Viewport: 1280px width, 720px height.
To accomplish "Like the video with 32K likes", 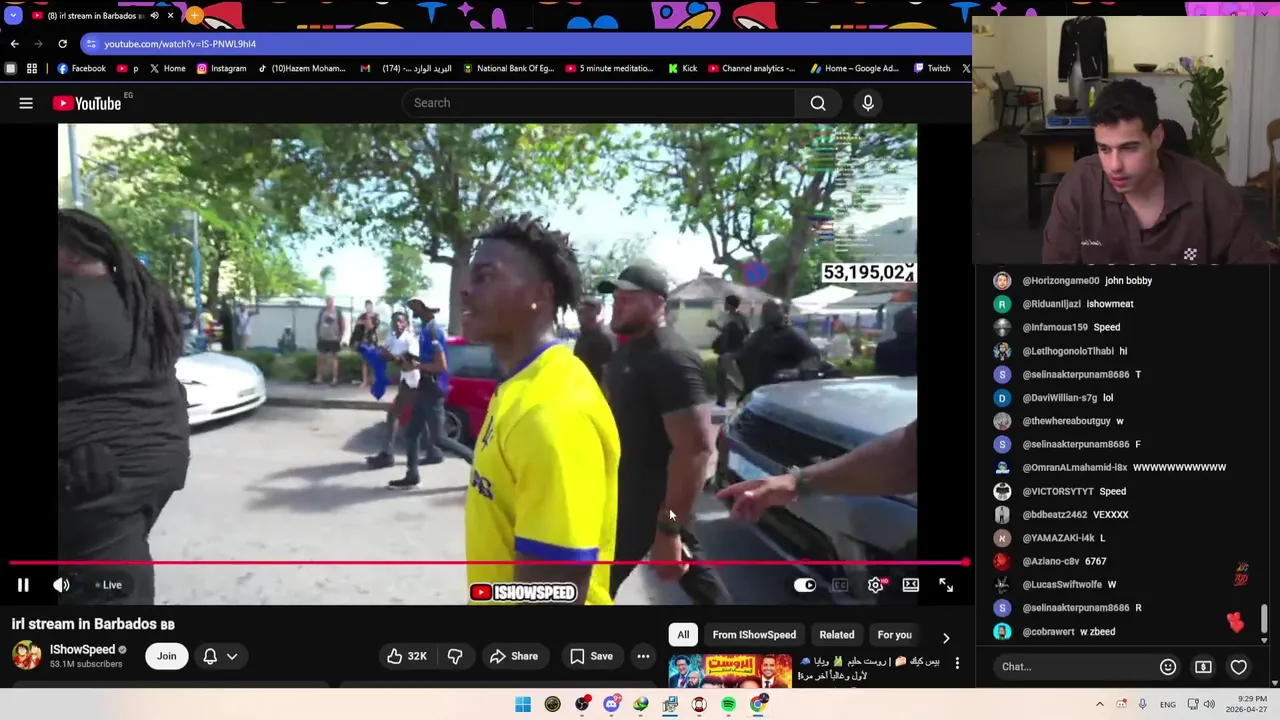I will [x=407, y=656].
